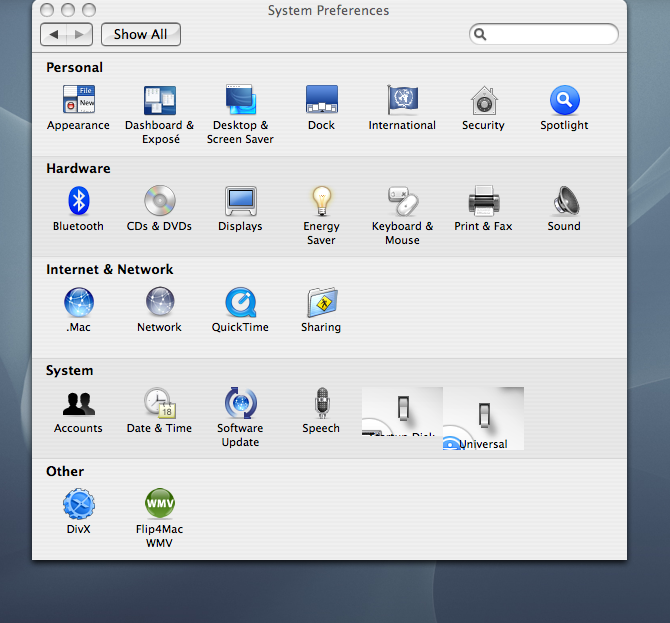Open the Startup Disk pane
Image resolution: width=670 pixels, height=623 pixels.
(402, 411)
